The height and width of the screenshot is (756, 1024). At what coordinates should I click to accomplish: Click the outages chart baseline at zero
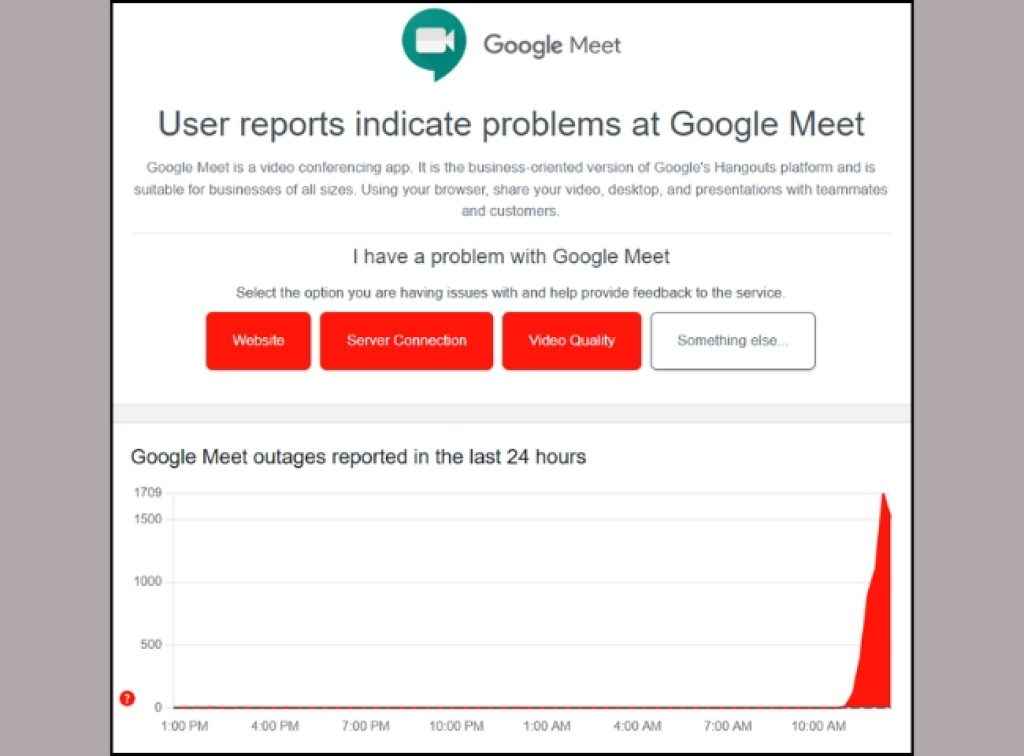(x=500, y=705)
